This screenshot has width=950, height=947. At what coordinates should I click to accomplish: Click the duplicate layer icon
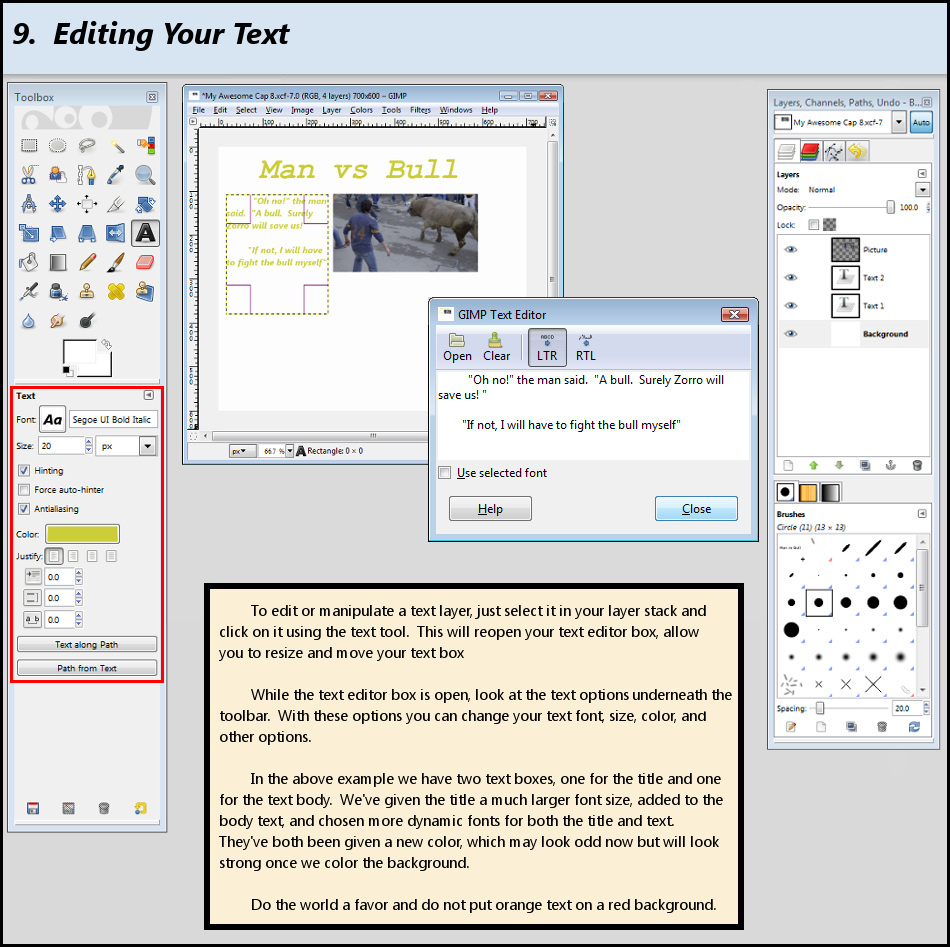[865, 465]
